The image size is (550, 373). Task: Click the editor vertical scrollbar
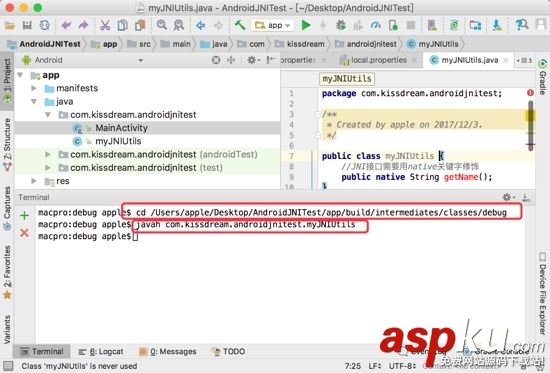click(x=531, y=126)
